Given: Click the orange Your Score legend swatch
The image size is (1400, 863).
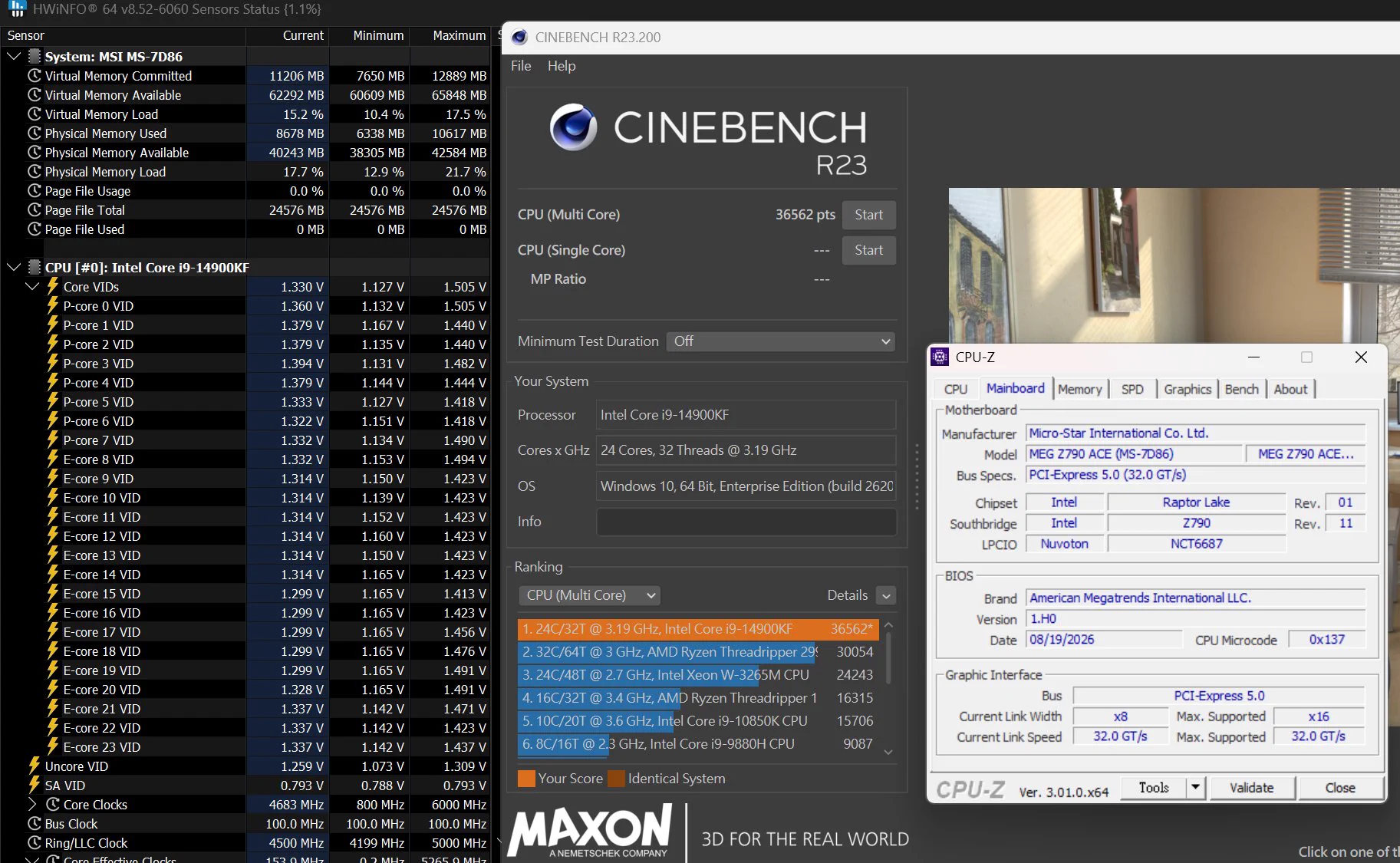Looking at the screenshot, I should pyautogui.click(x=526, y=779).
